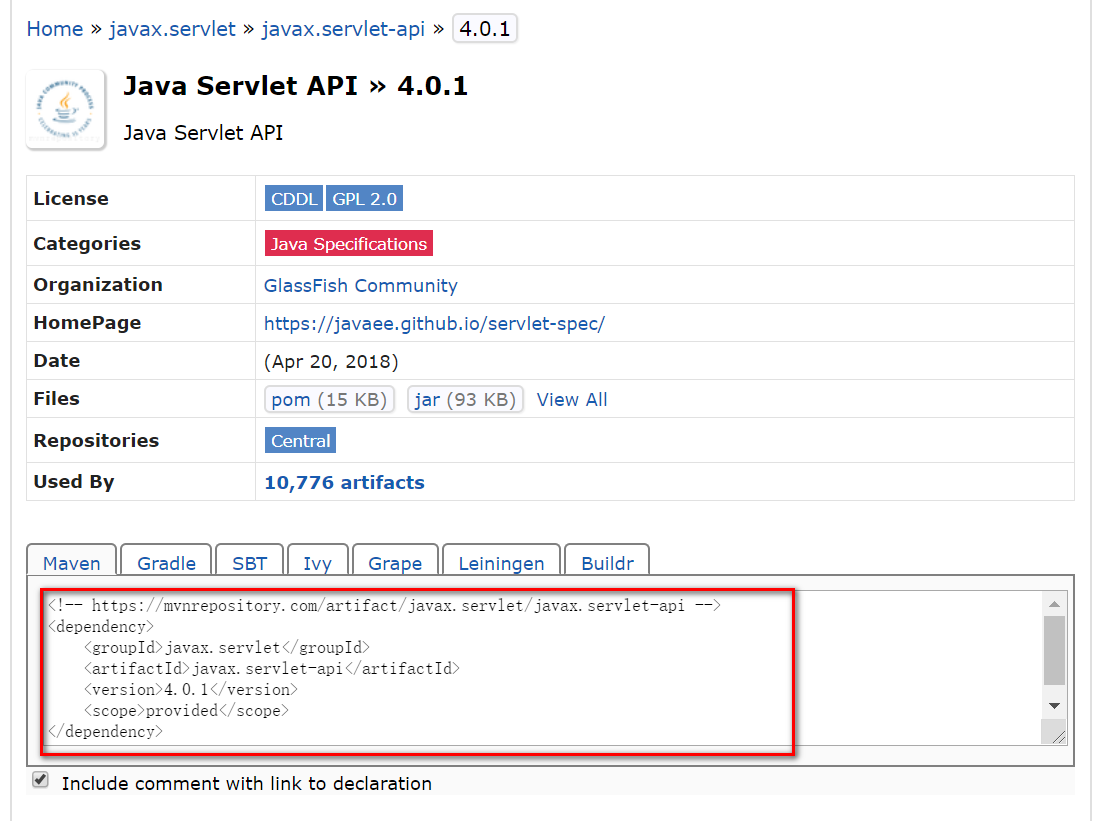This screenshot has height=821, width=1097.
Task: Switch to the SBT tab
Action: pyautogui.click(x=249, y=562)
